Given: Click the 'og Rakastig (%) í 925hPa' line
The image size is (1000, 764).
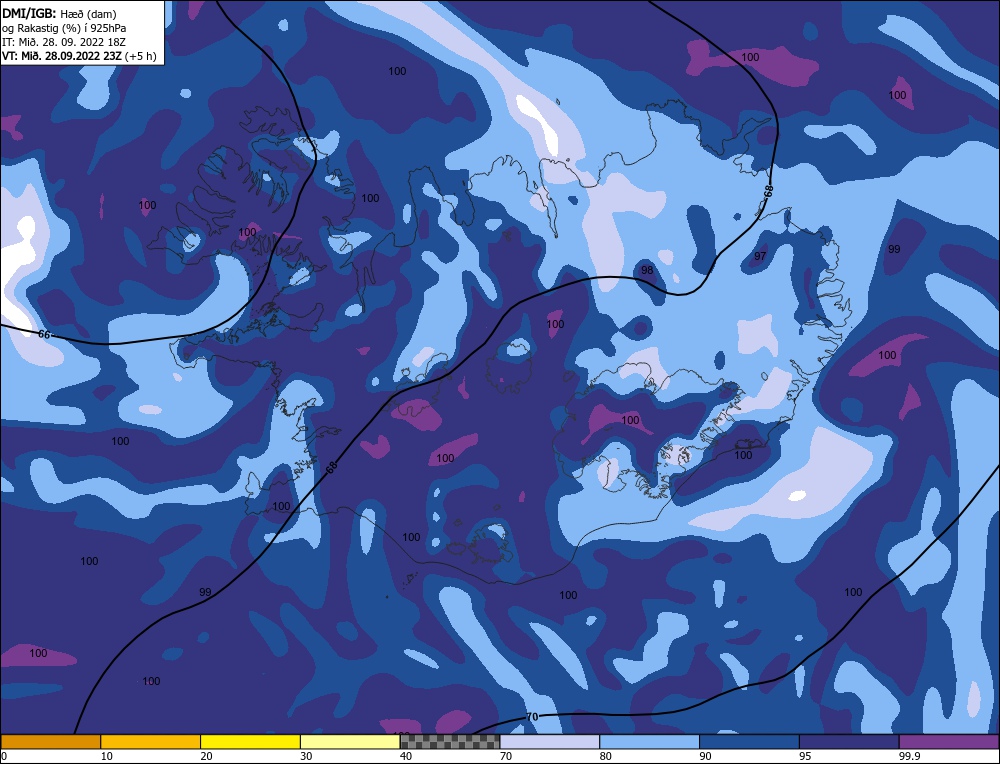Looking at the screenshot, I should coord(64,28).
